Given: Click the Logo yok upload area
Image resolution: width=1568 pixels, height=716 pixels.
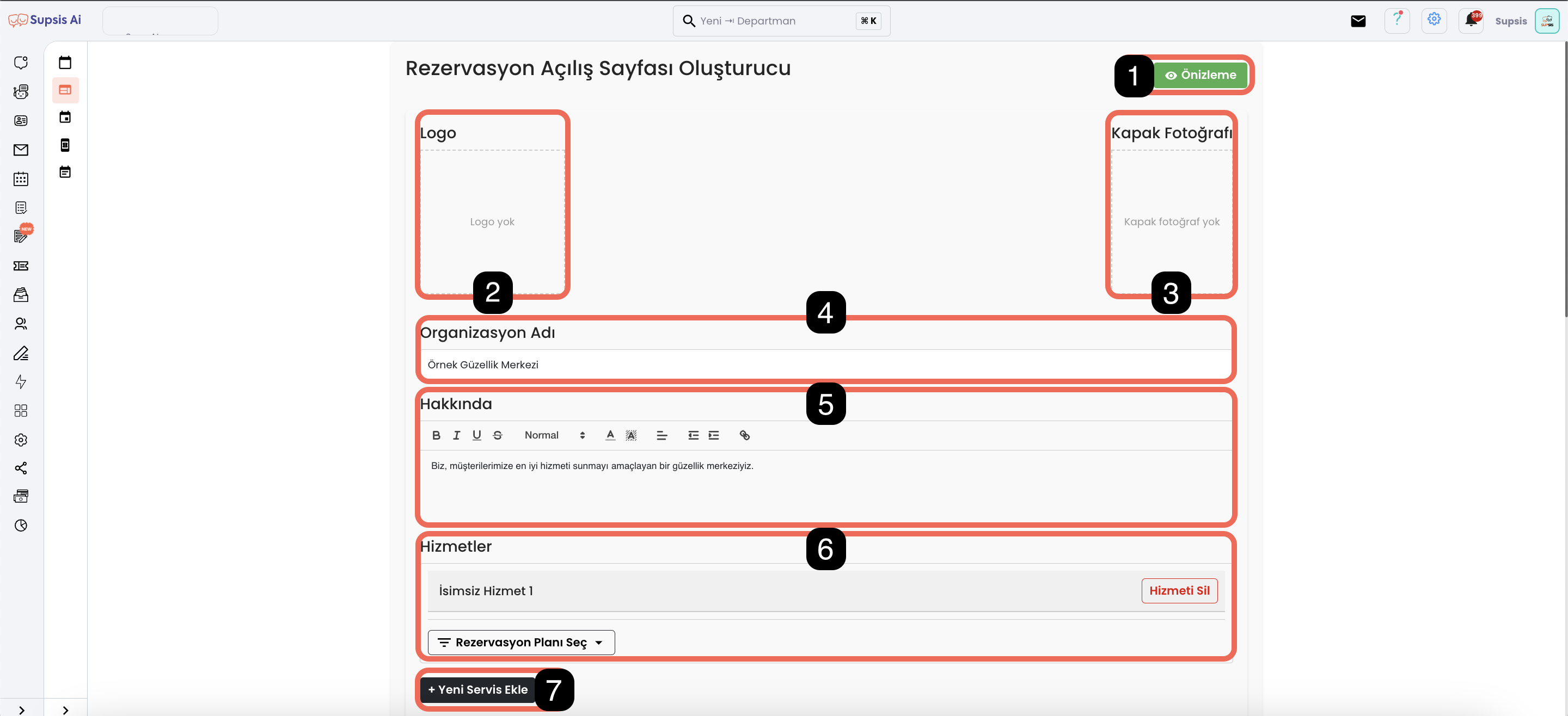Looking at the screenshot, I should (492, 222).
